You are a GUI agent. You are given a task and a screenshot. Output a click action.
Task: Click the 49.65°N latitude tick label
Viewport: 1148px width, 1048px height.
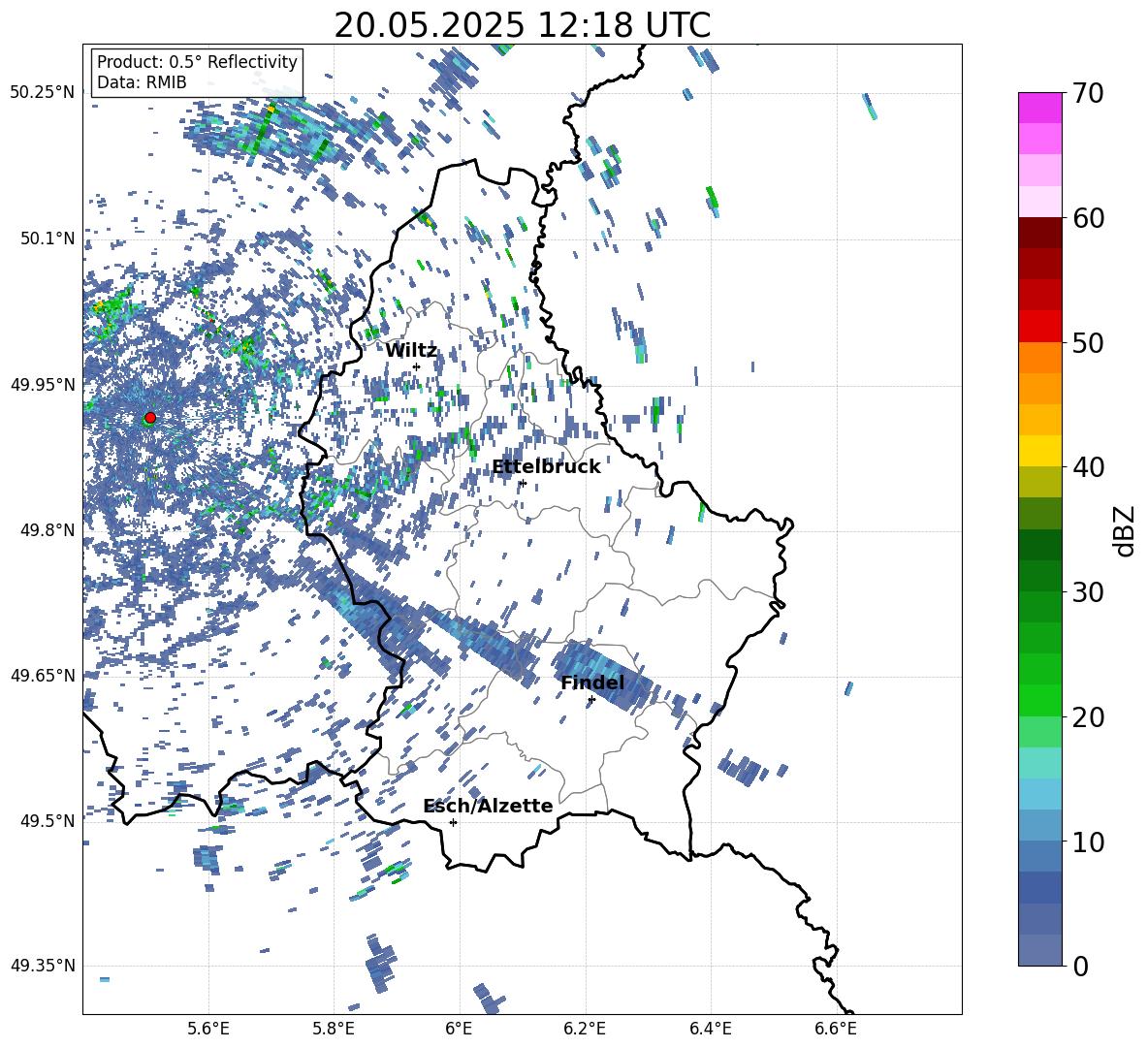pos(43,676)
